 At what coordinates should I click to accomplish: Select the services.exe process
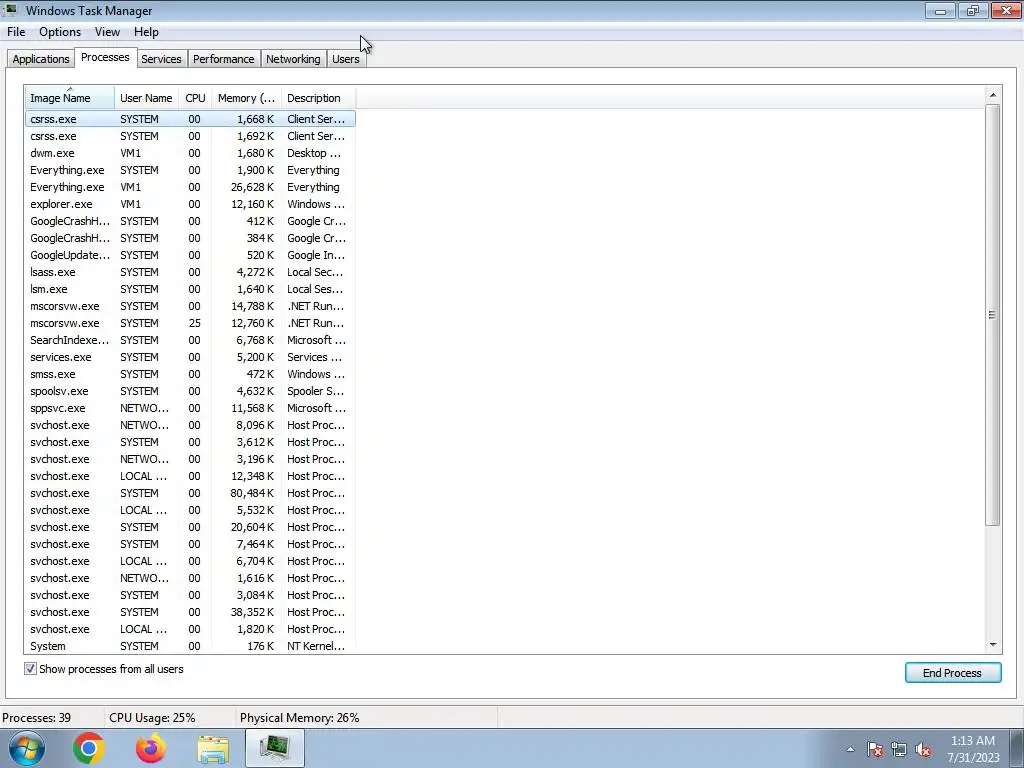pyautogui.click(x=190, y=357)
